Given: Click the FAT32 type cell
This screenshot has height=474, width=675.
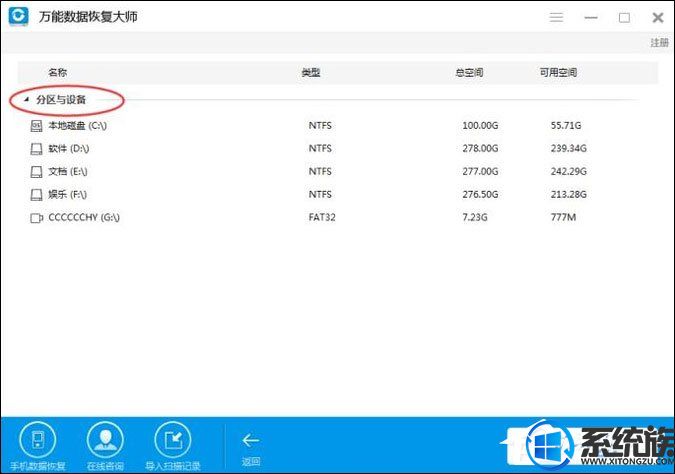Looking at the screenshot, I should [x=322, y=217].
